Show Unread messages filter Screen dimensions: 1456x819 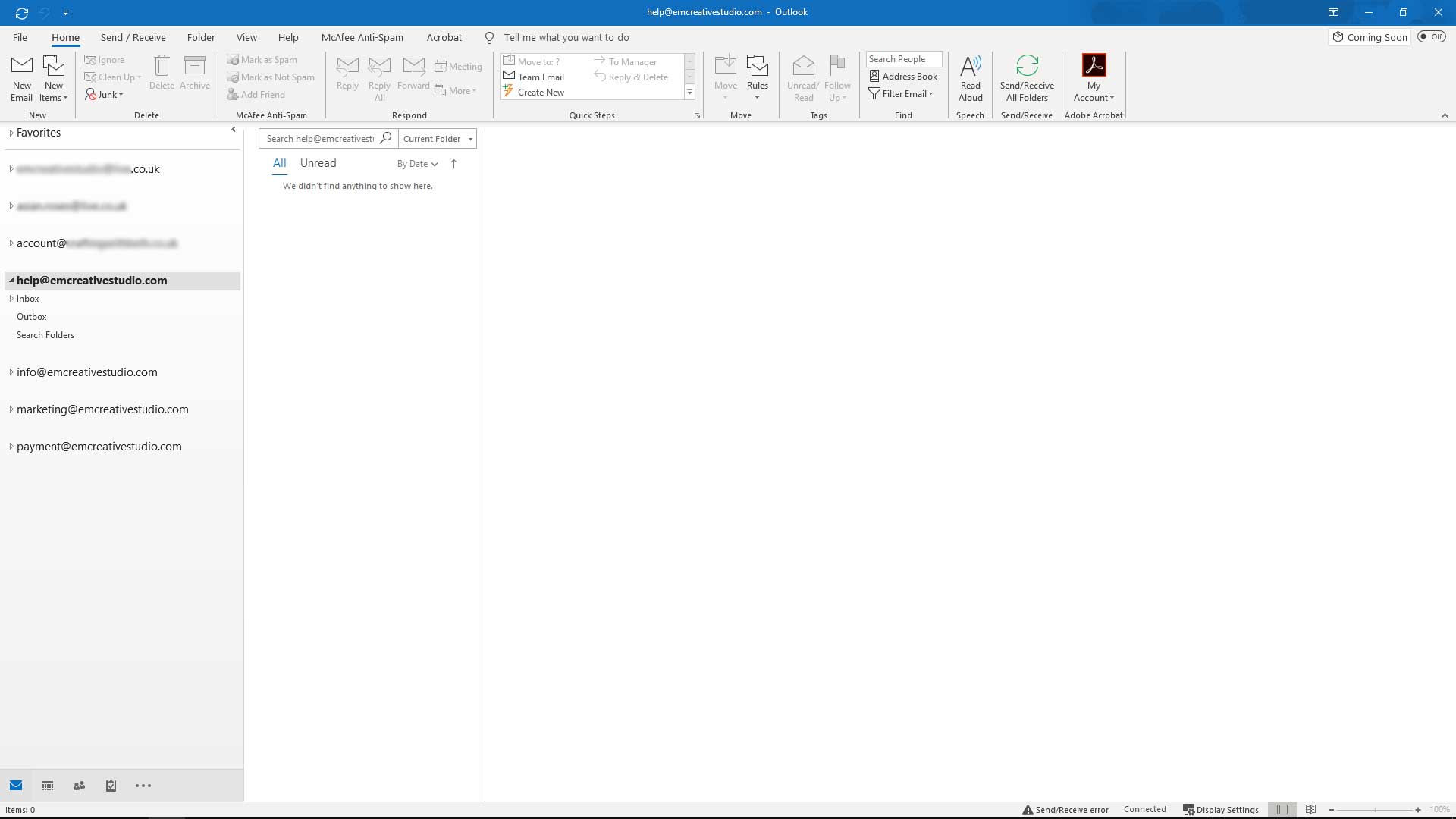tap(318, 163)
